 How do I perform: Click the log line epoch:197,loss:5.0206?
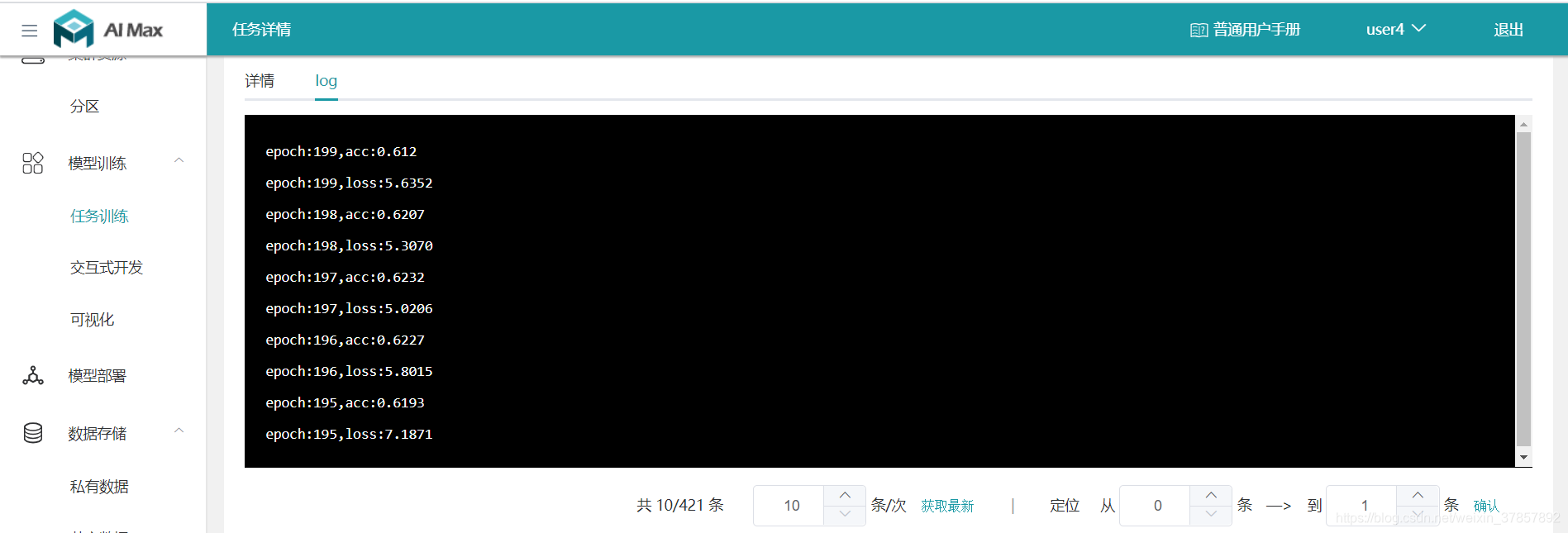[349, 308]
